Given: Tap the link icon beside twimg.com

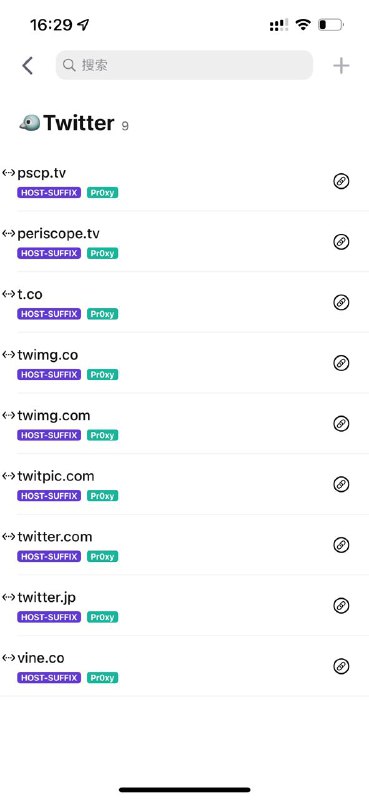Looking at the screenshot, I should click(x=341, y=423).
